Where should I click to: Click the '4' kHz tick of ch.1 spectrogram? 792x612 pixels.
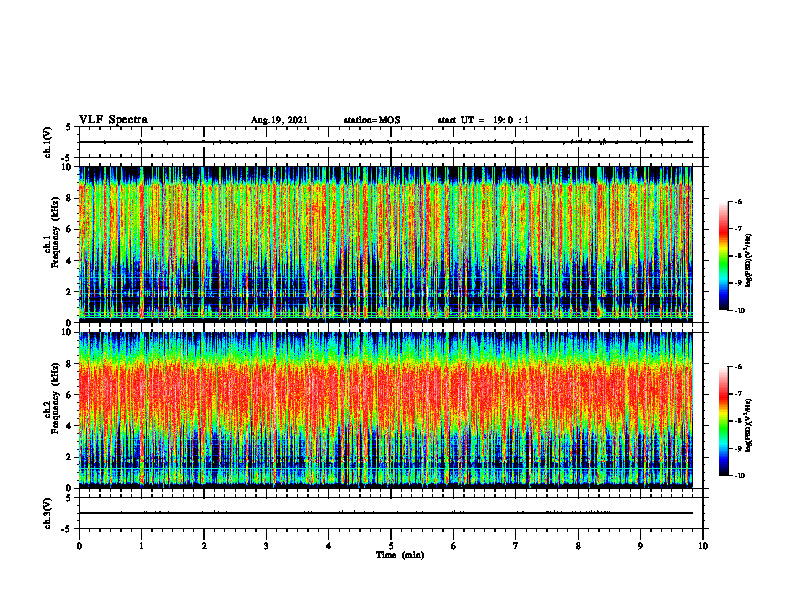point(70,261)
